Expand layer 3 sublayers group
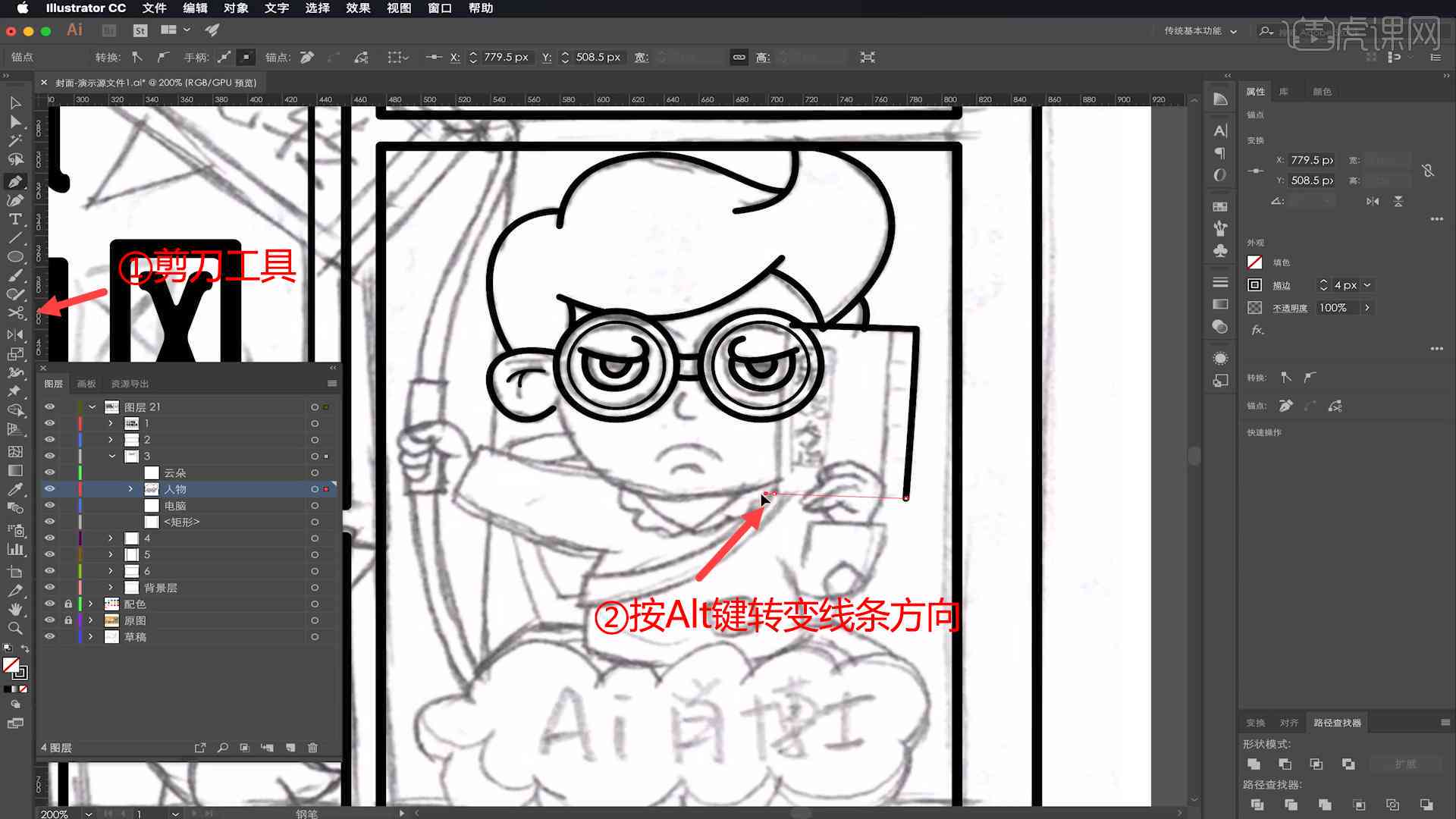The height and width of the screenshot is (819, 1456). 111,456
